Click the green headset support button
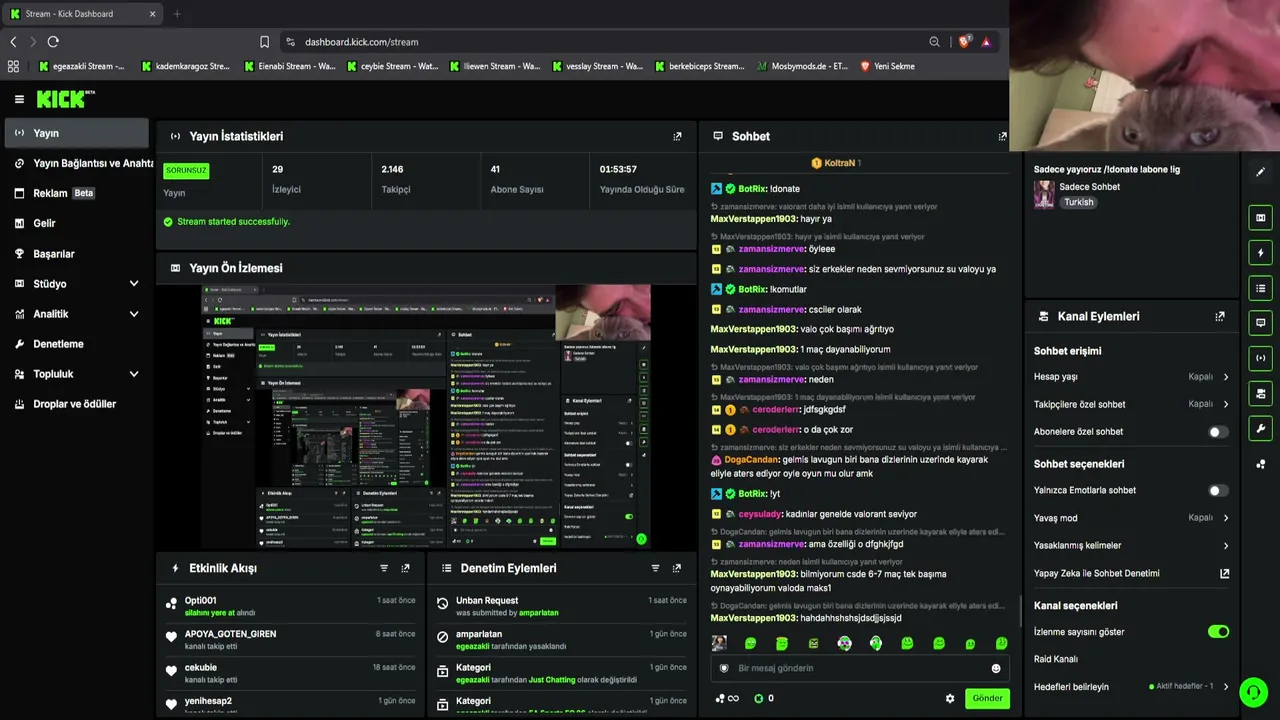 pyautogui.click(x=1253, y=692)
